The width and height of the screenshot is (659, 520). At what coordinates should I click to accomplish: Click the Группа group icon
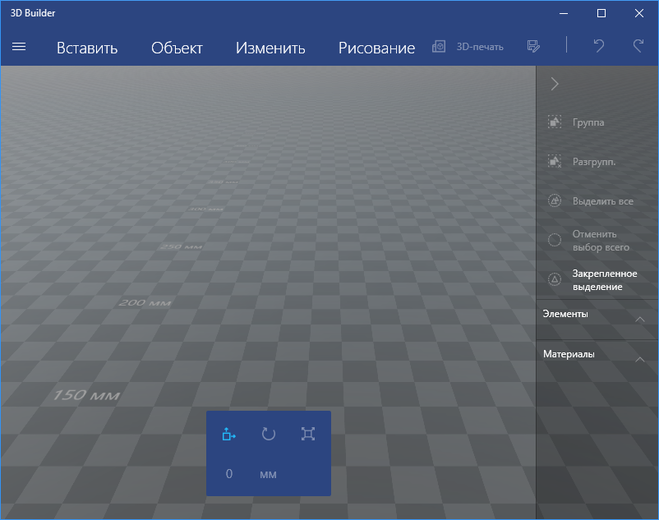pos(554,122)
